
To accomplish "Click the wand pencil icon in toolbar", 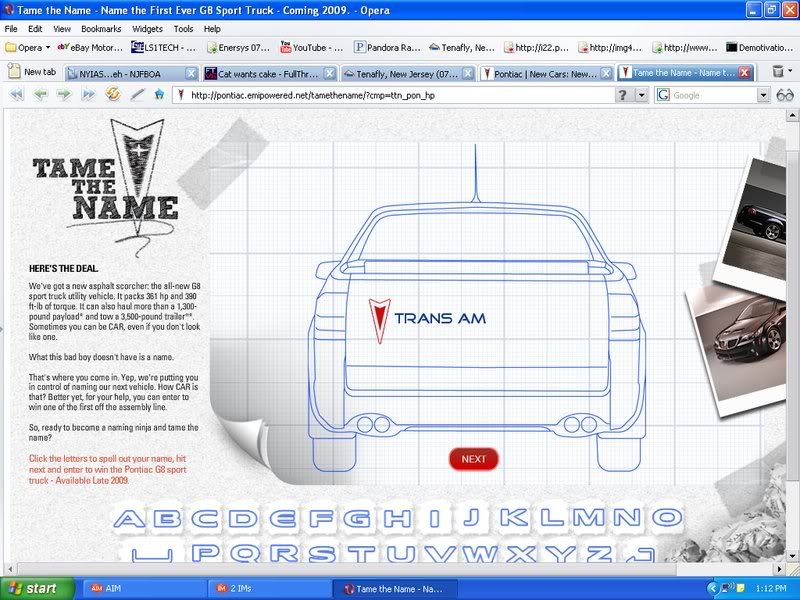I will click(x=137, y=94).
